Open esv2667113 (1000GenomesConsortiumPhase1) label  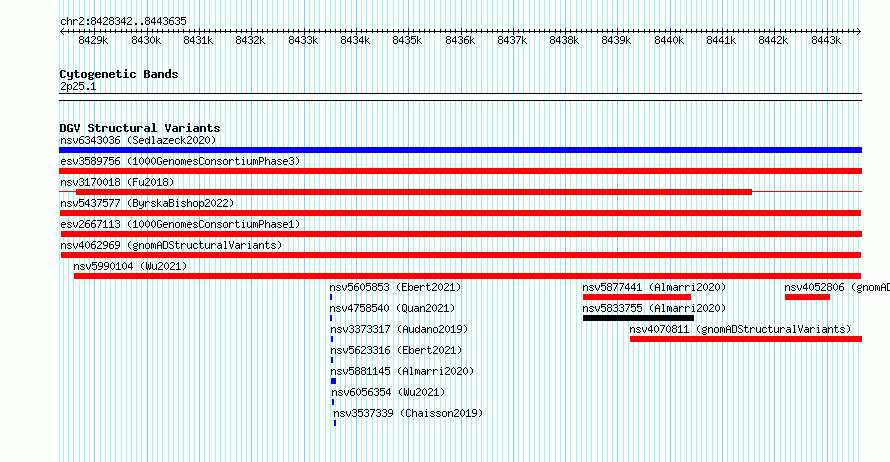[180, 224]
